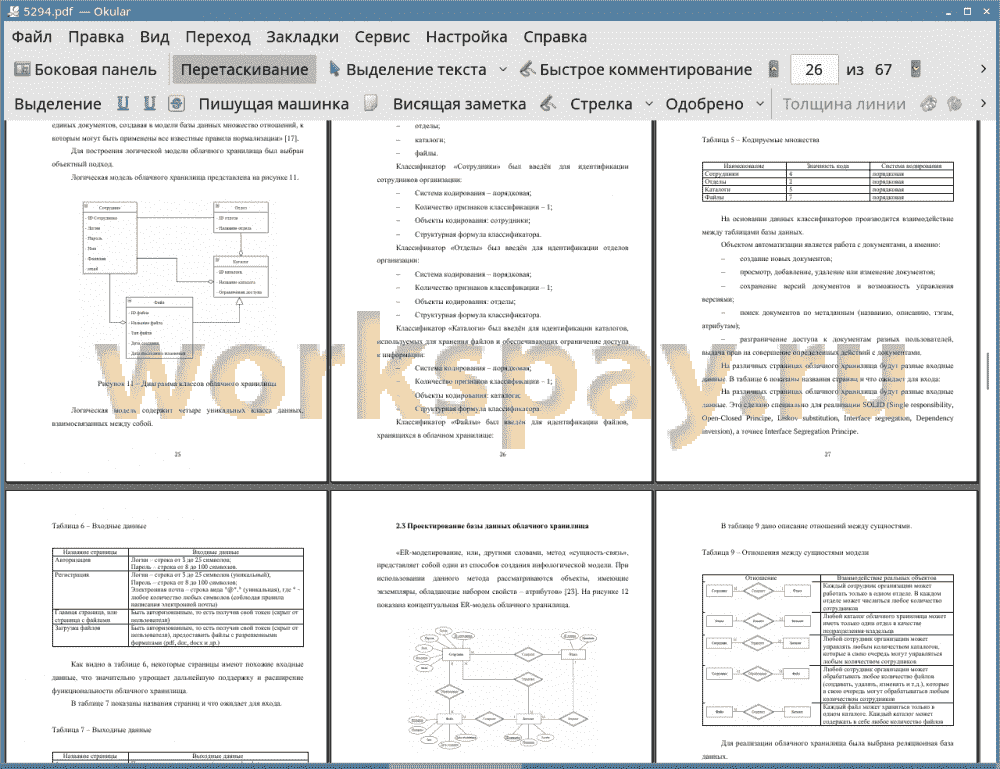Viewport: 1000px width, 769px height.
Task: Click the vertical scrollbar handle on right edge
Action: [x=989, y=370]
